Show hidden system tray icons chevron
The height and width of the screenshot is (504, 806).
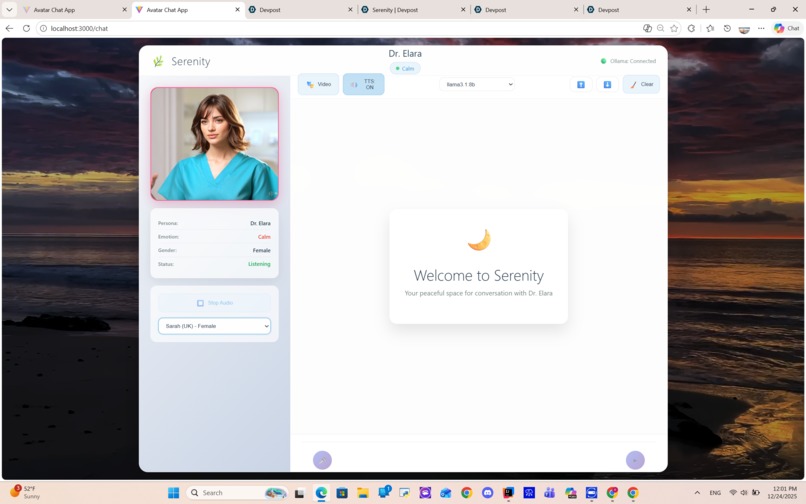pos(697,493)
